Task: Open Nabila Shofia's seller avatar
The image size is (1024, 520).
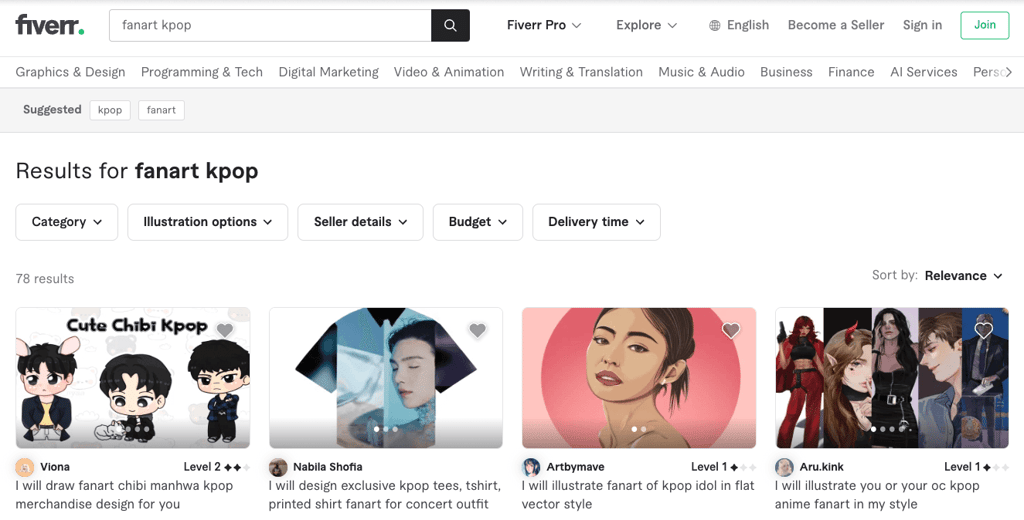Action: [x=278, y=467]
